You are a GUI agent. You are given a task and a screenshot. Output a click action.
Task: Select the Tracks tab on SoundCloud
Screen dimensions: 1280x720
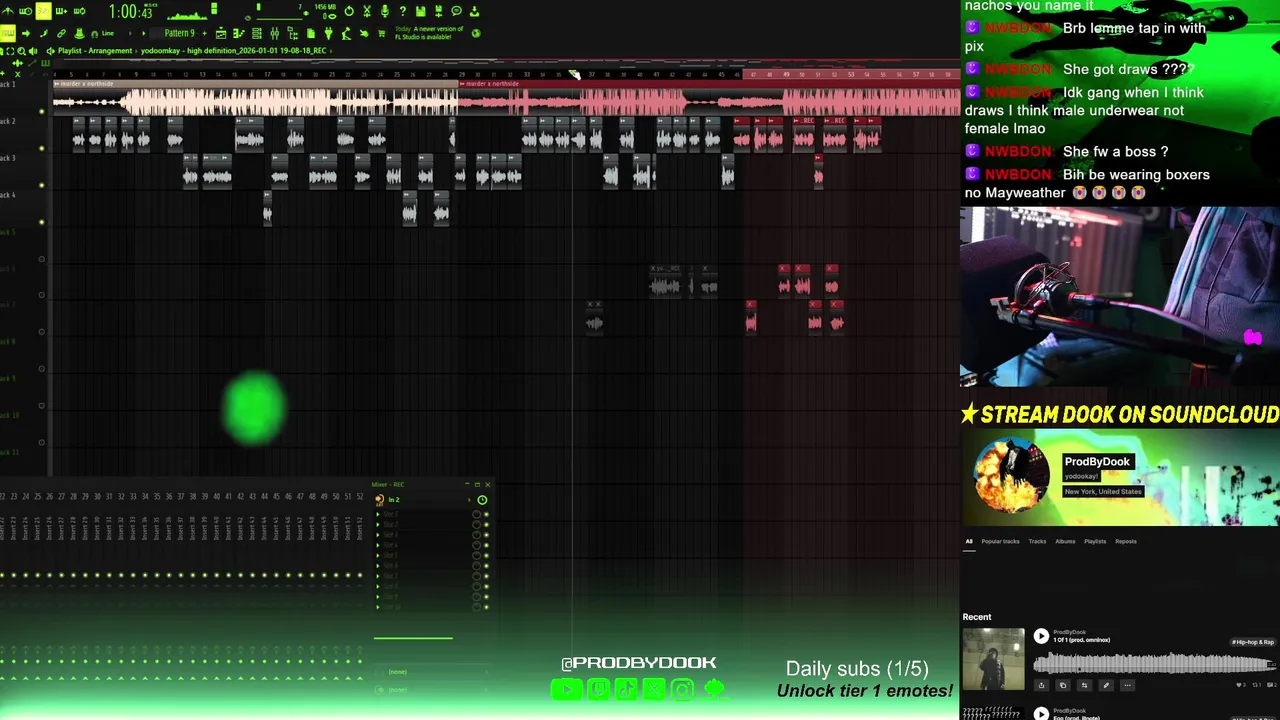tap(1037, 541)
